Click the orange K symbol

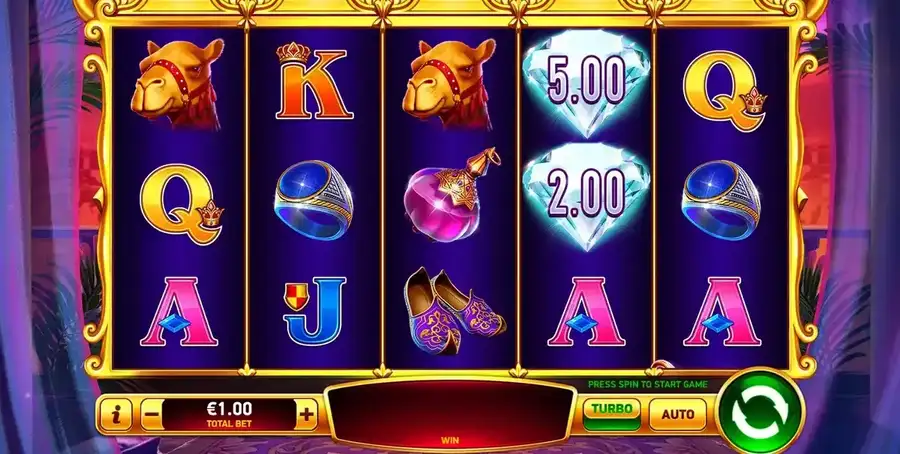(313, 81)
